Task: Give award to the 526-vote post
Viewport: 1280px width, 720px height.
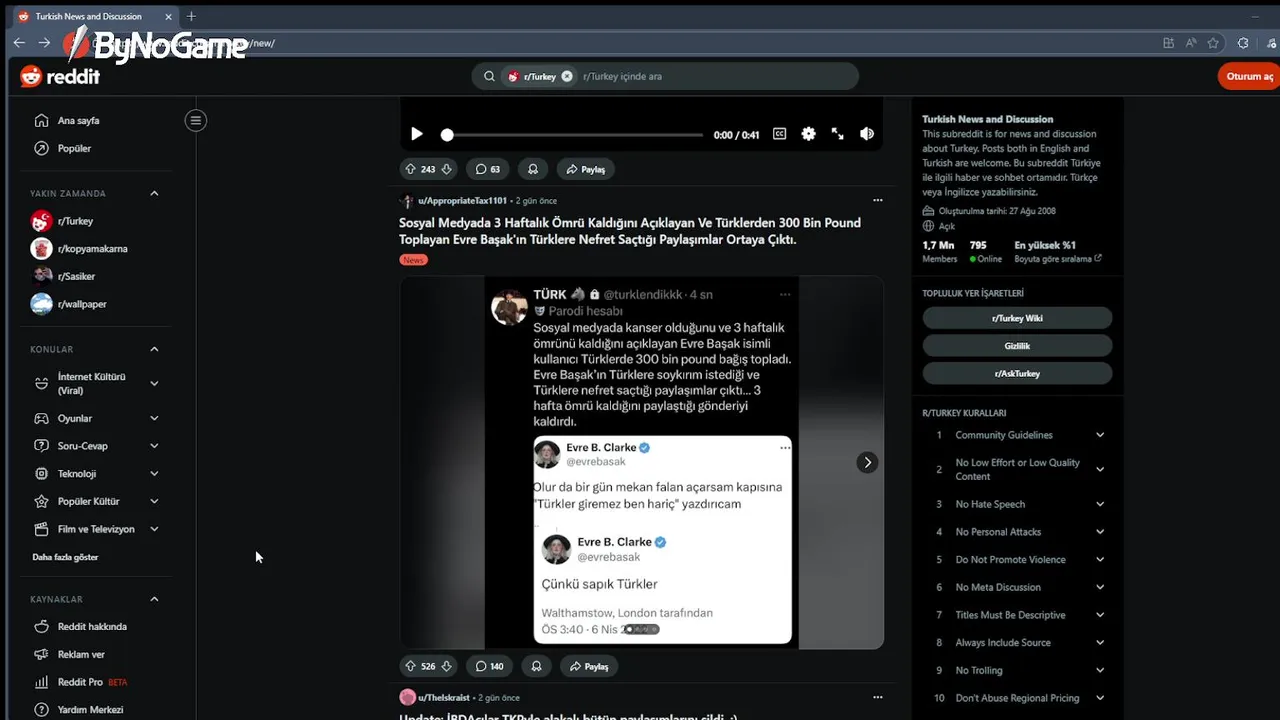Action: 537,666
